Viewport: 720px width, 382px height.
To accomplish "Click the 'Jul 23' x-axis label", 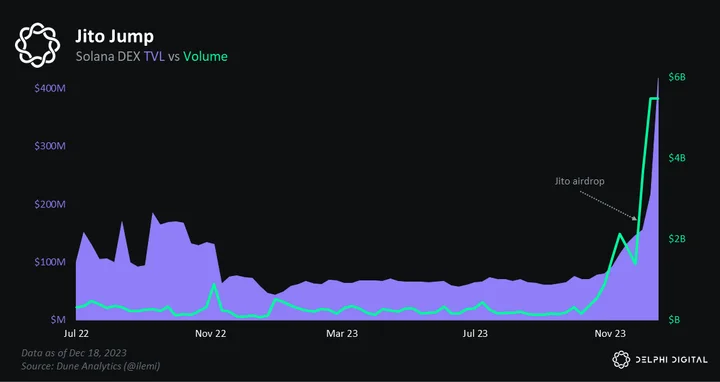I will [x=475, y=334].
